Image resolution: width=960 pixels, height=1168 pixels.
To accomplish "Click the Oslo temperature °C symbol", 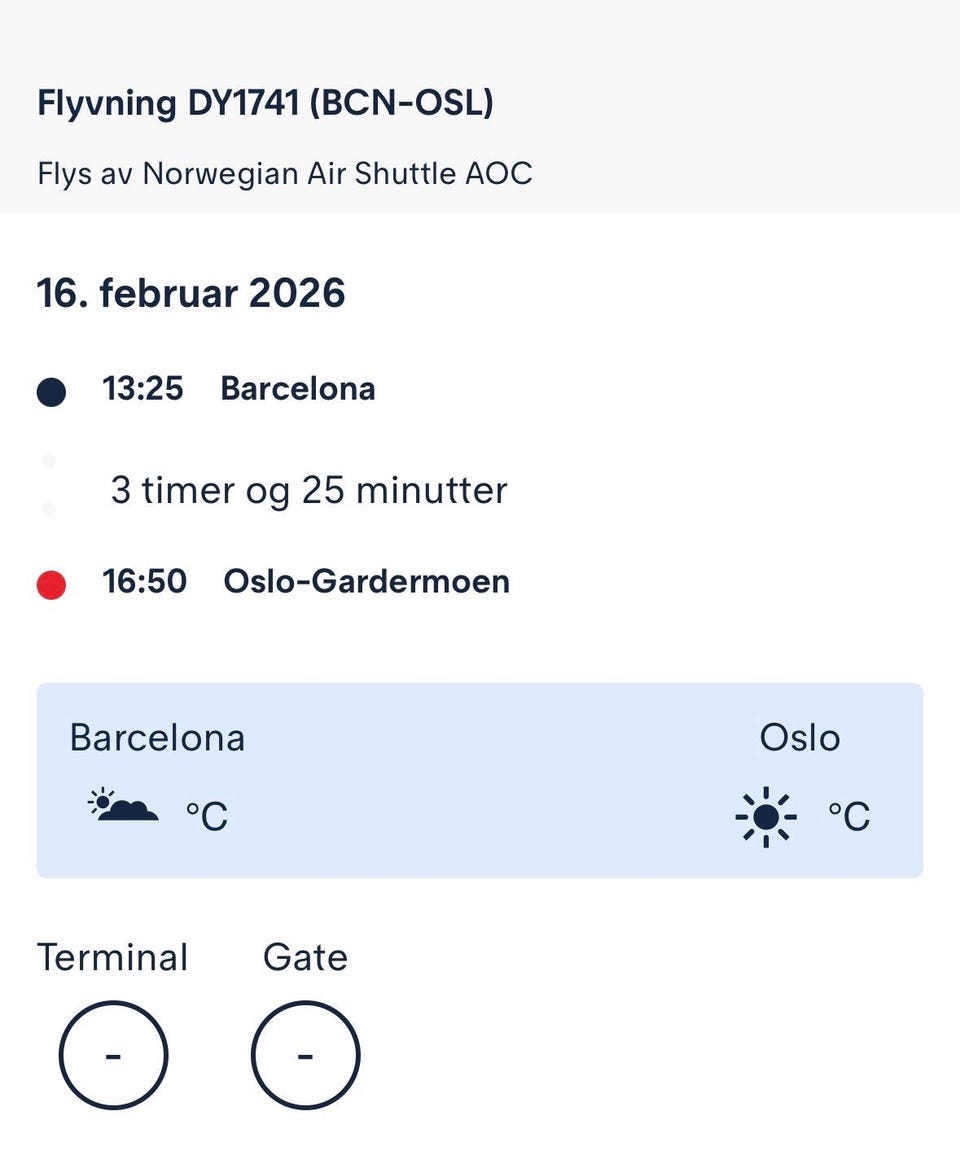I will [849, 817].
